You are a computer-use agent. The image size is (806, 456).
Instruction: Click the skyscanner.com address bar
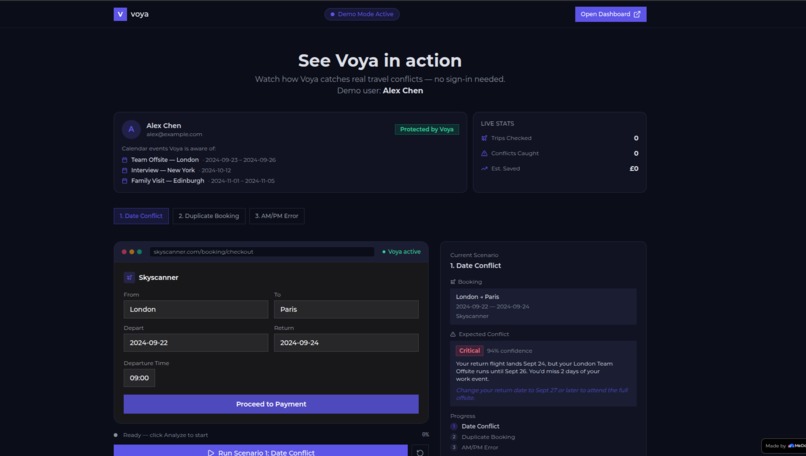[x=262, y=252]
